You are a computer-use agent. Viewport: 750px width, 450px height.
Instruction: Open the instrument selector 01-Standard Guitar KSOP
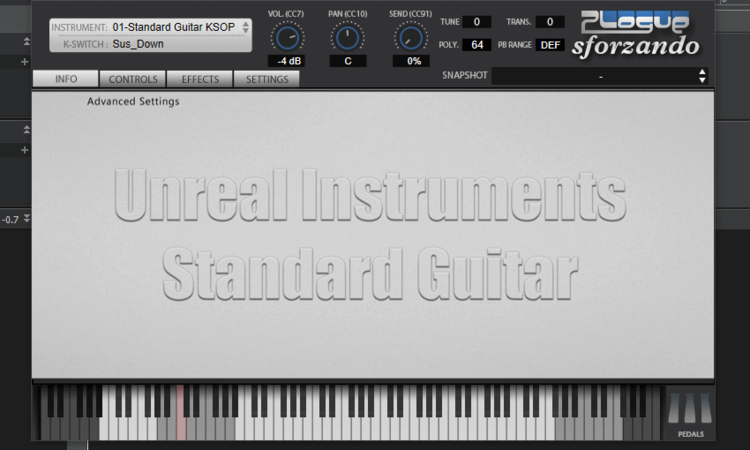(174, 27)
